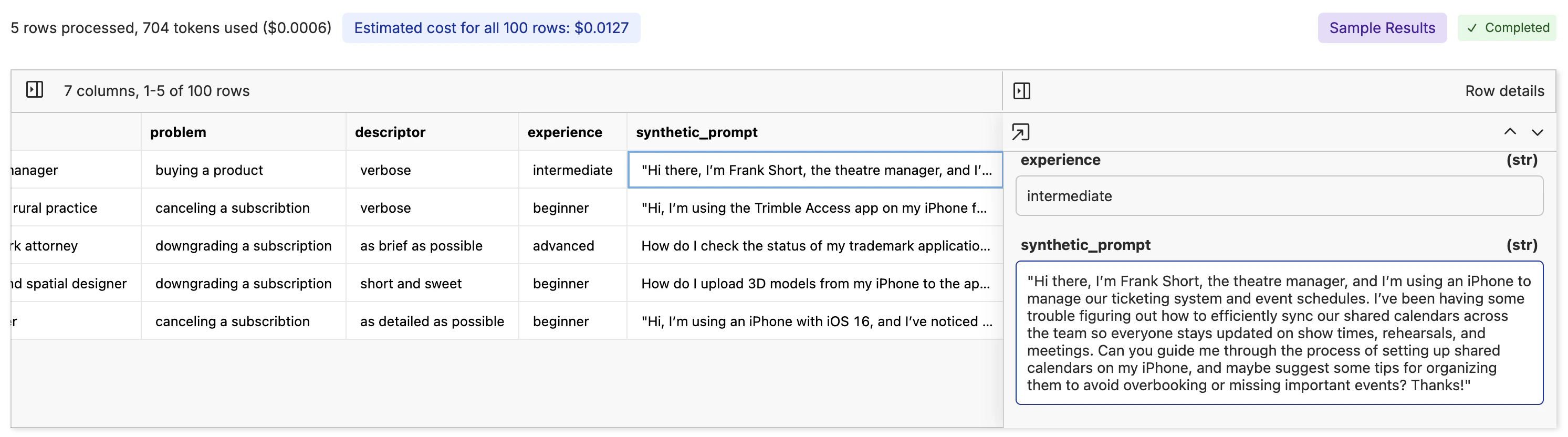
Task: Sort by the problem column header
Action: (177, 132)
